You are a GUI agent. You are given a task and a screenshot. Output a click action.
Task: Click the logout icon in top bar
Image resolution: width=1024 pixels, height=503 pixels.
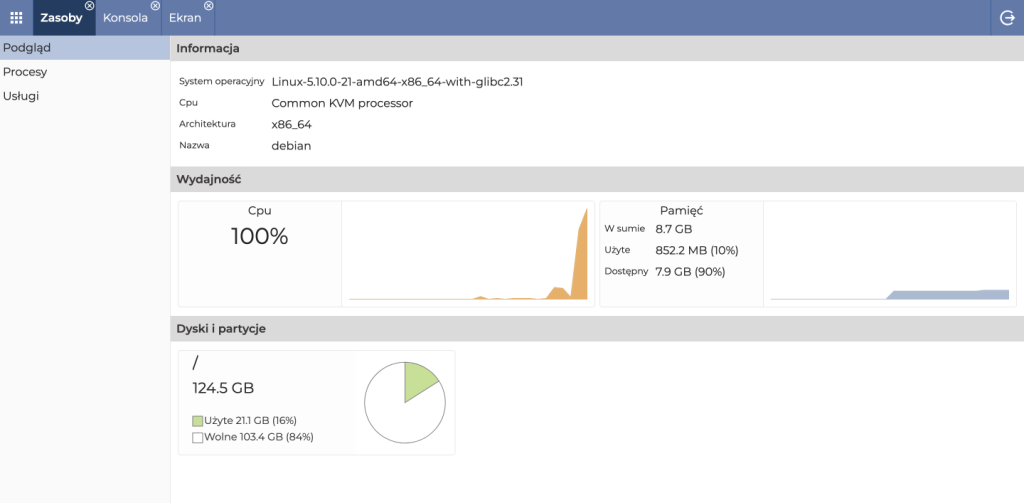tap(1007, 18)
